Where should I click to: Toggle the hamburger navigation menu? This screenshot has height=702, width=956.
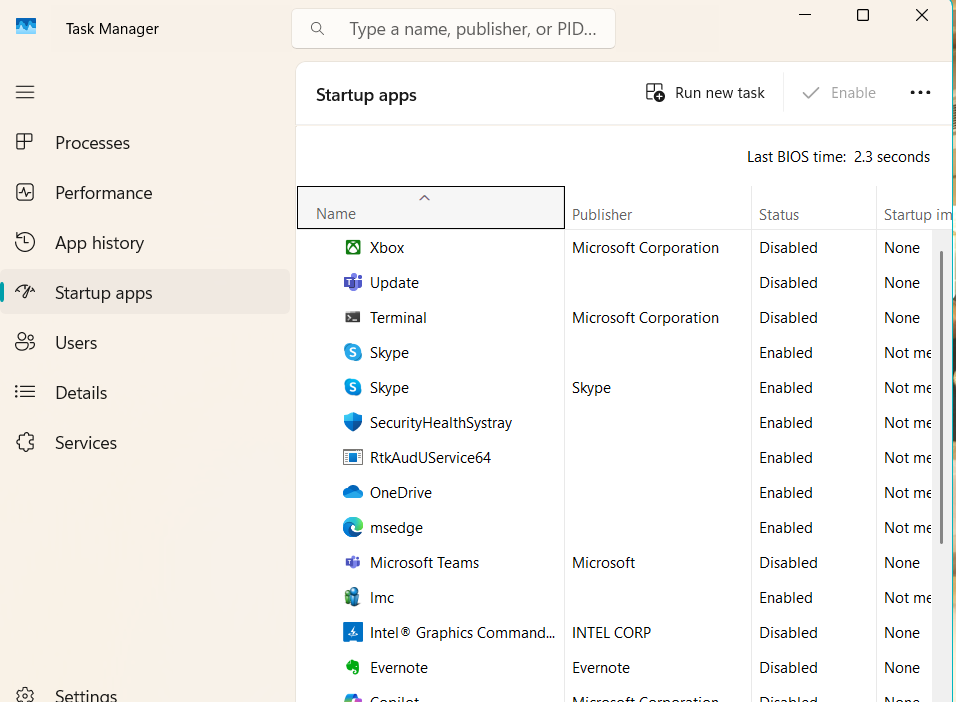(25, 92)
